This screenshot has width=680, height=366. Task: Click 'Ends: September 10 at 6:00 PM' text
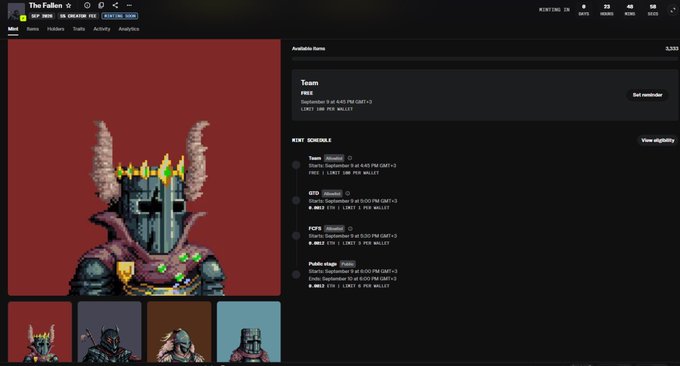tap(352, 278)
